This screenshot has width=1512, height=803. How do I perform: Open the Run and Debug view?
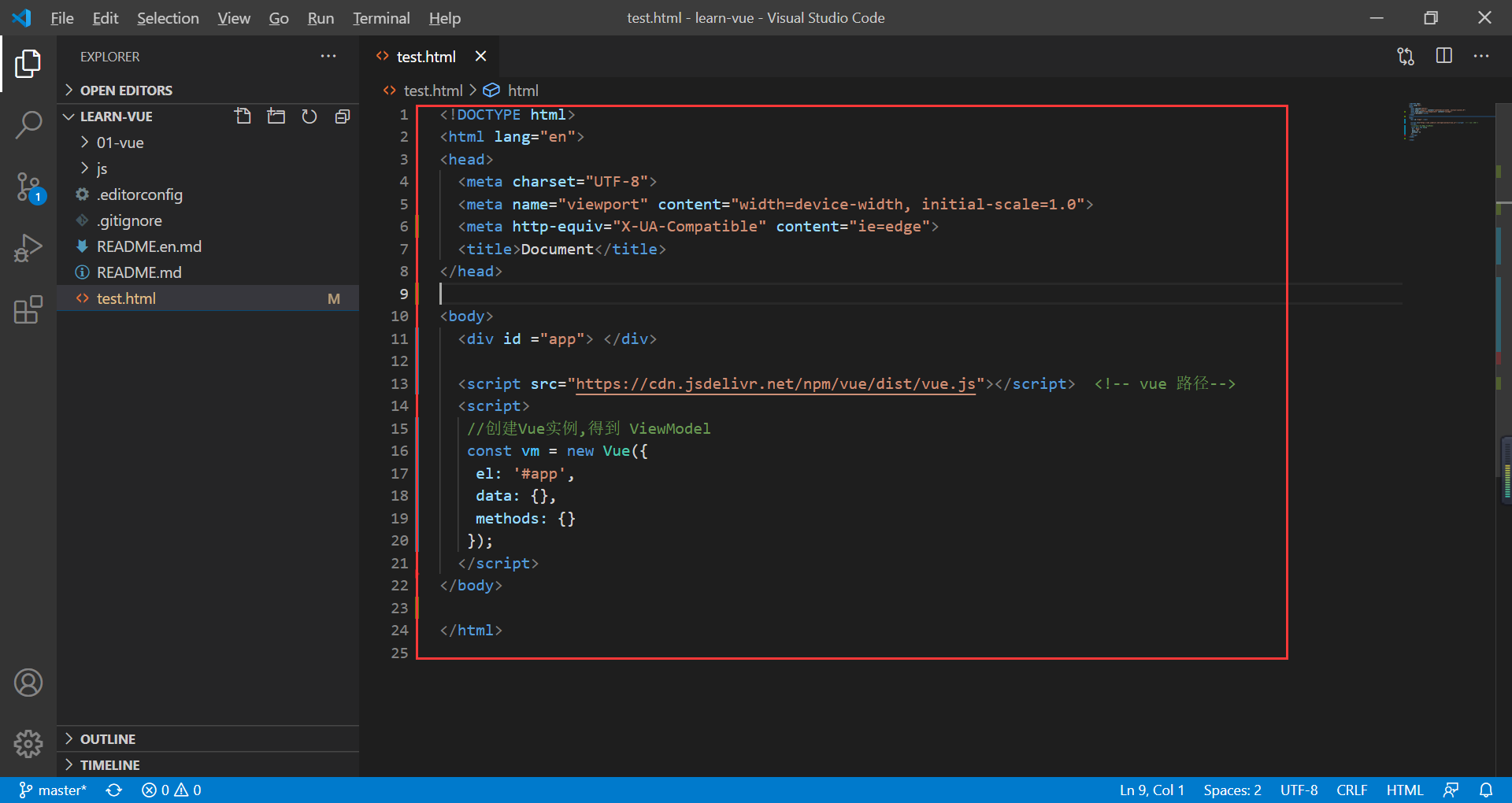coord(28,247)
